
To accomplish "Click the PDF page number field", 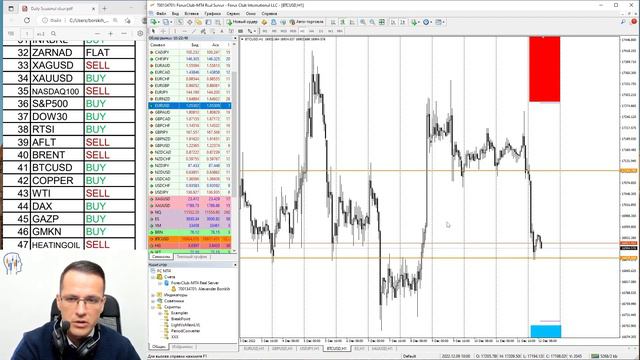I will pyautogui.click(x=27, y=33).
